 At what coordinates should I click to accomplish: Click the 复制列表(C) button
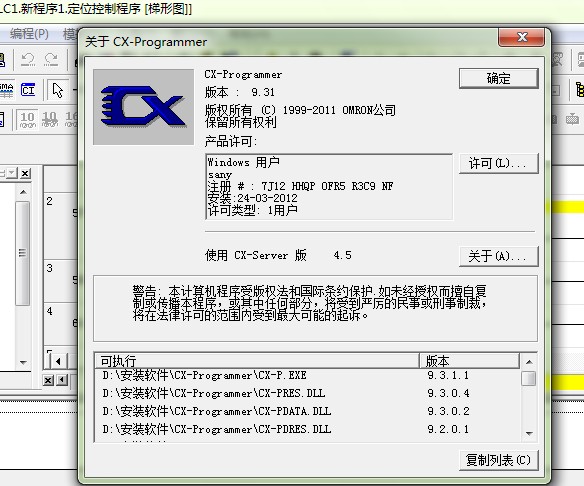498,460
